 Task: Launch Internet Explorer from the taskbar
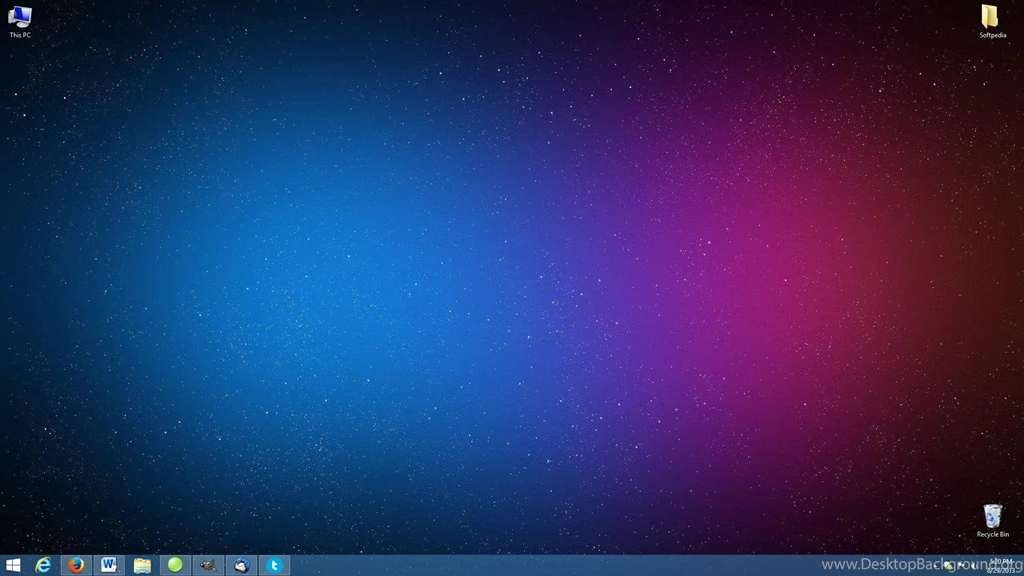click(44, 565)
